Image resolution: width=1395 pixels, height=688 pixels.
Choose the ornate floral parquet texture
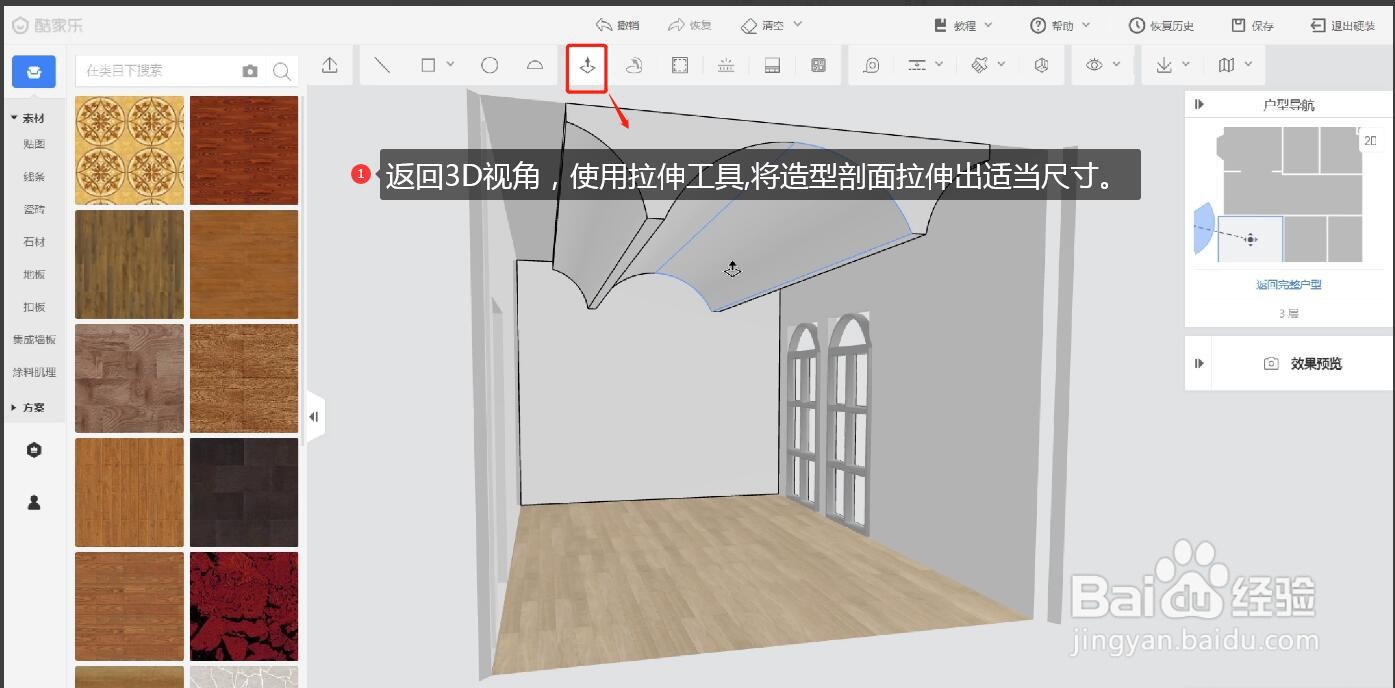[129, 150]
